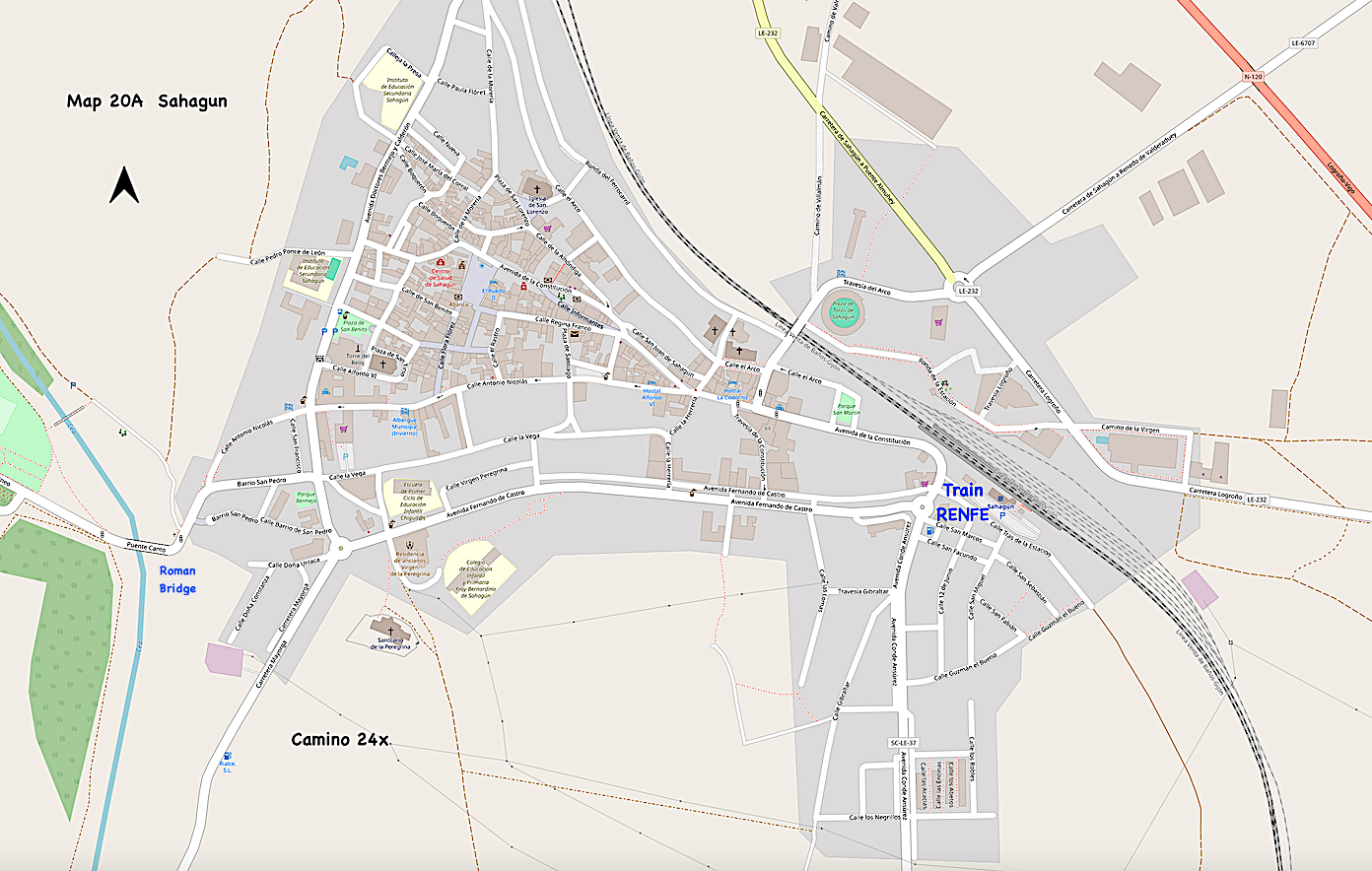Image resolution: width=1372 pixels, height=871 pixels.
Task: Click the Centro de Salud de Sahagún hospital icon
Action: pyautogui.click(x=440, y=262)
